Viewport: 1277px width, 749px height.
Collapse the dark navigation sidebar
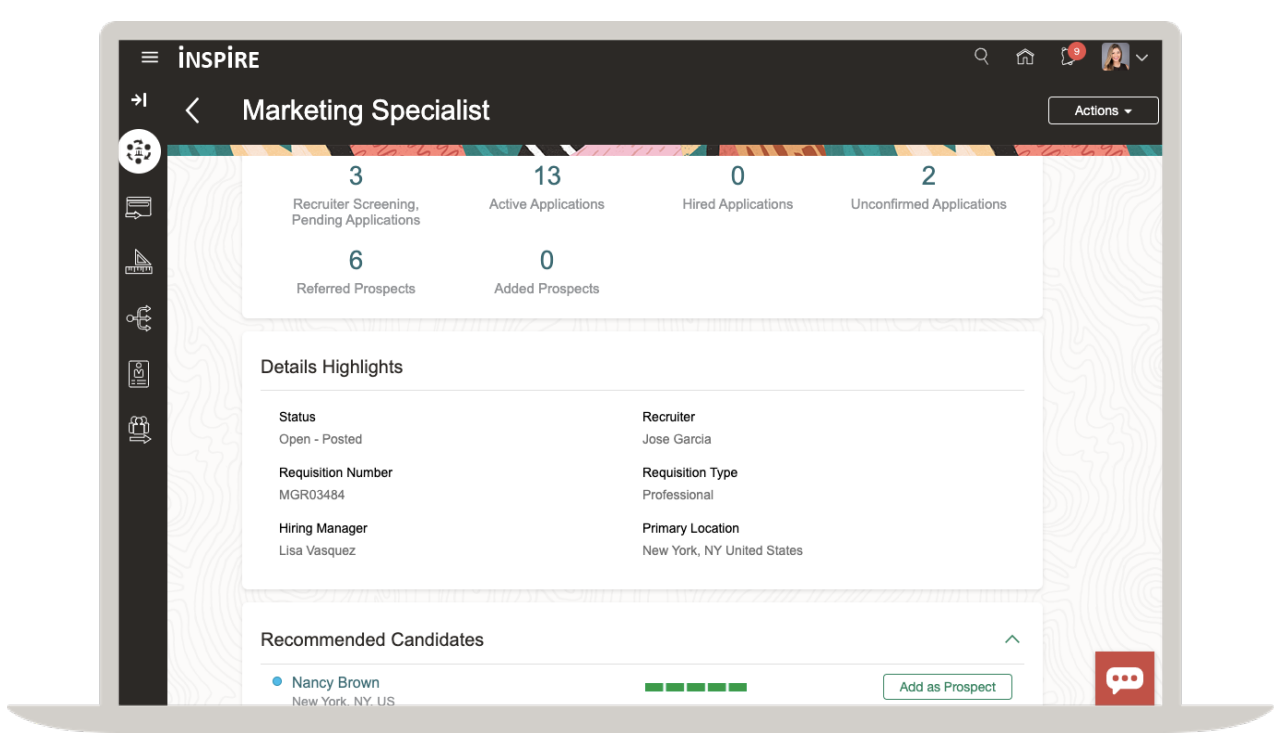point(139,100)
